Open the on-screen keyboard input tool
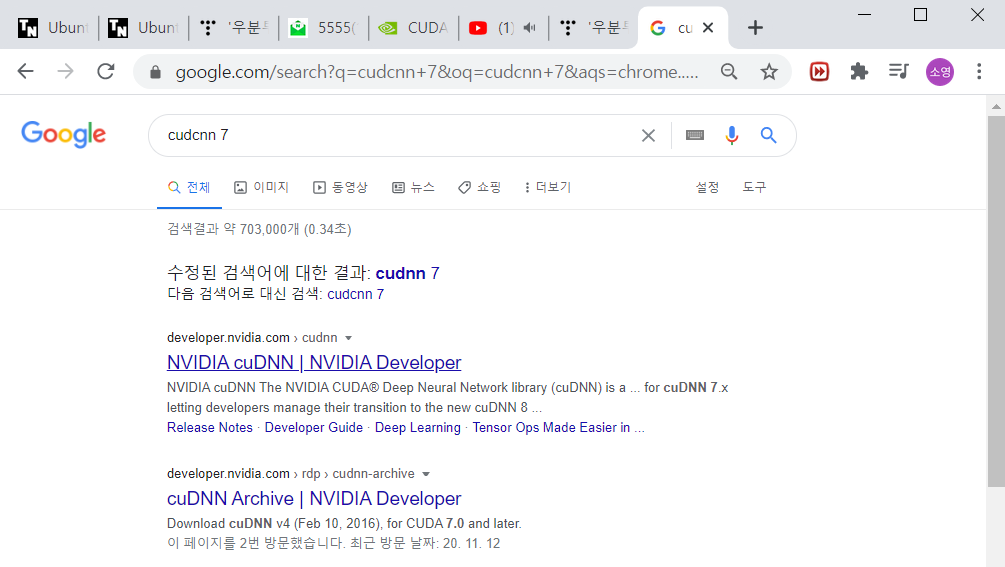Image resolution: width=1005 pixels, height=567 pixels. point(695,135)
